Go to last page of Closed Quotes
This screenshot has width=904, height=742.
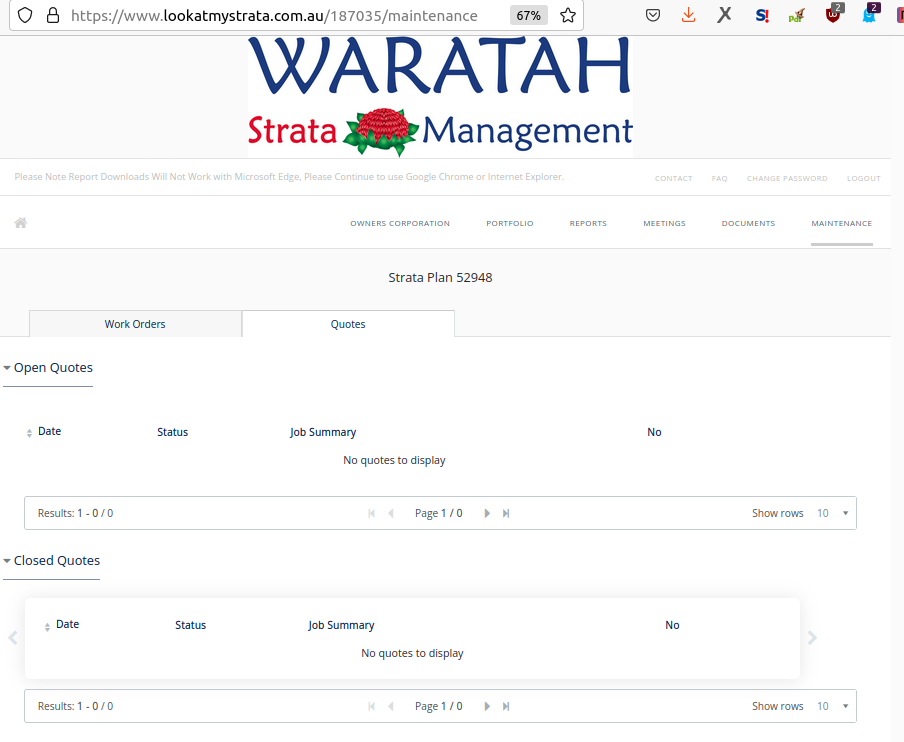click(x=506, y=706)
